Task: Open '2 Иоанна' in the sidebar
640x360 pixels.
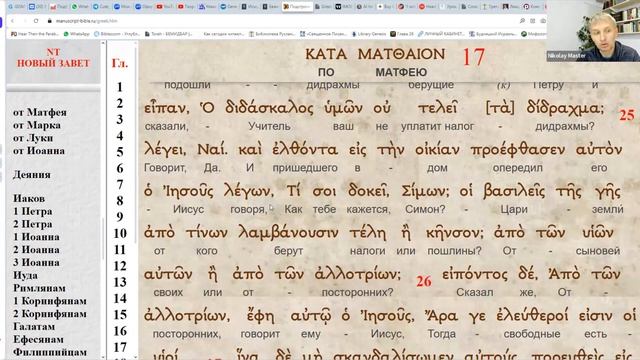Action: pyautogui.click(x=36, y=249)
